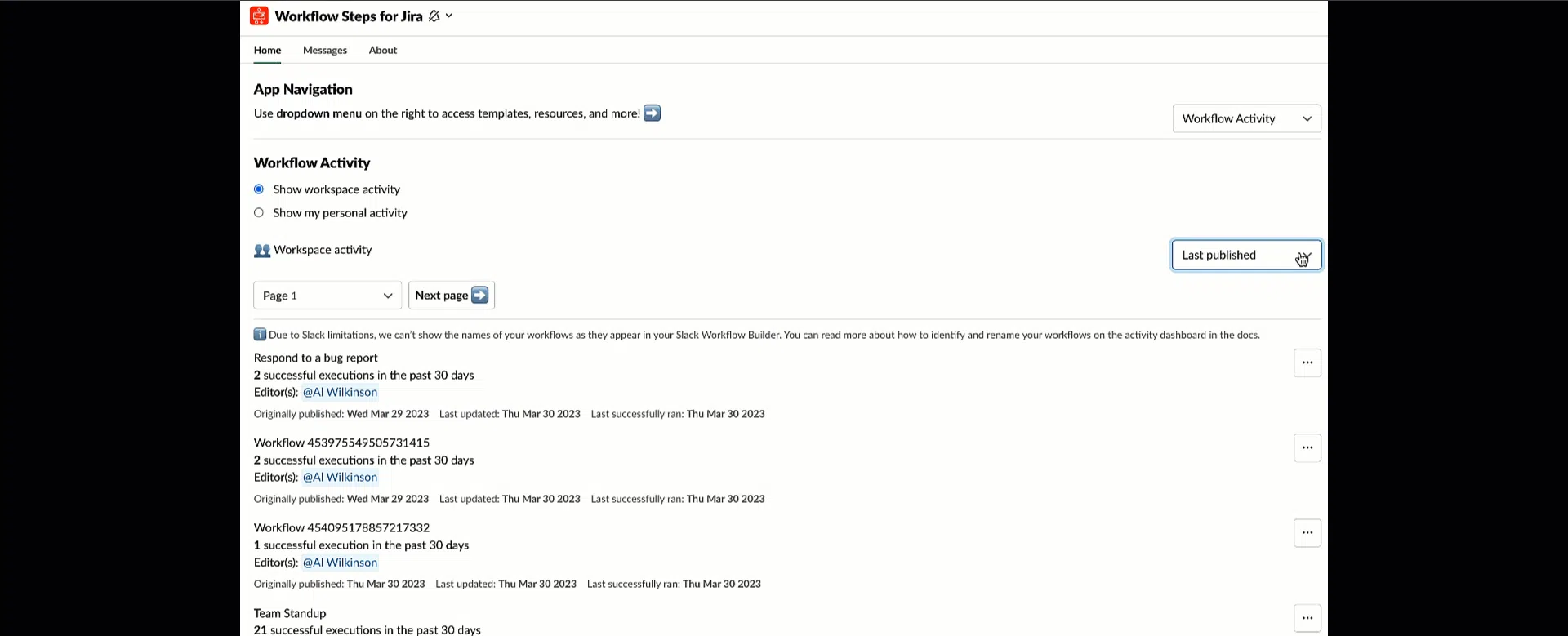Open the more options button for Workflow 453975549505731415
The height and width of the screenshot is (636, 1568).
click(1307, 447)
